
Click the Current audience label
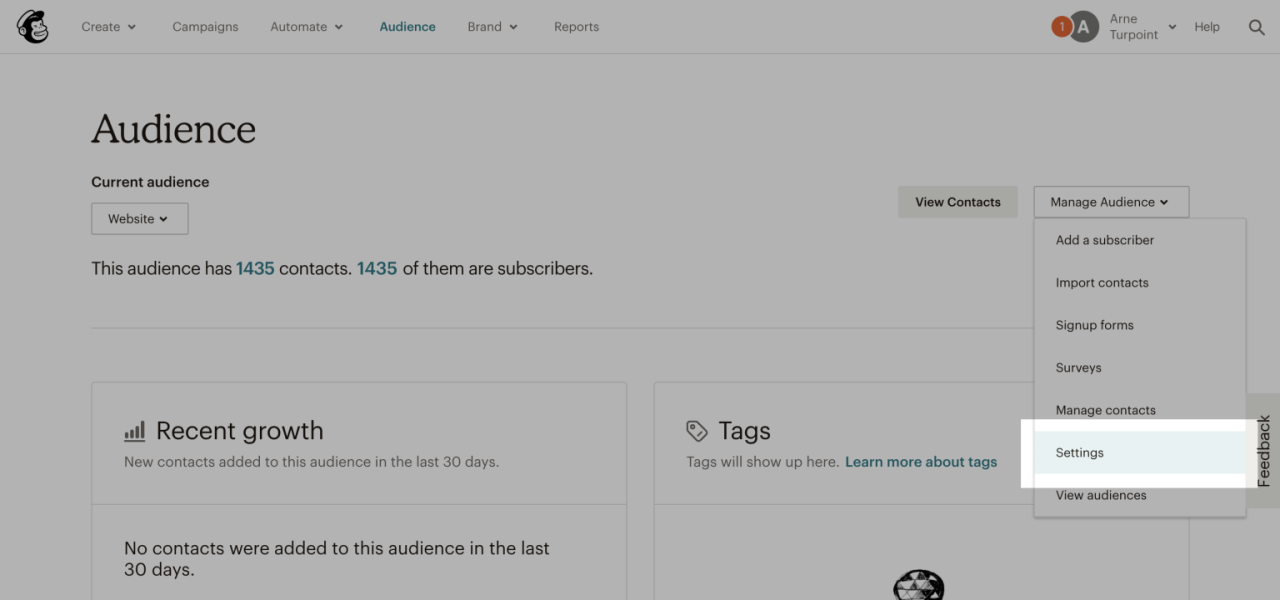point(150,182)
